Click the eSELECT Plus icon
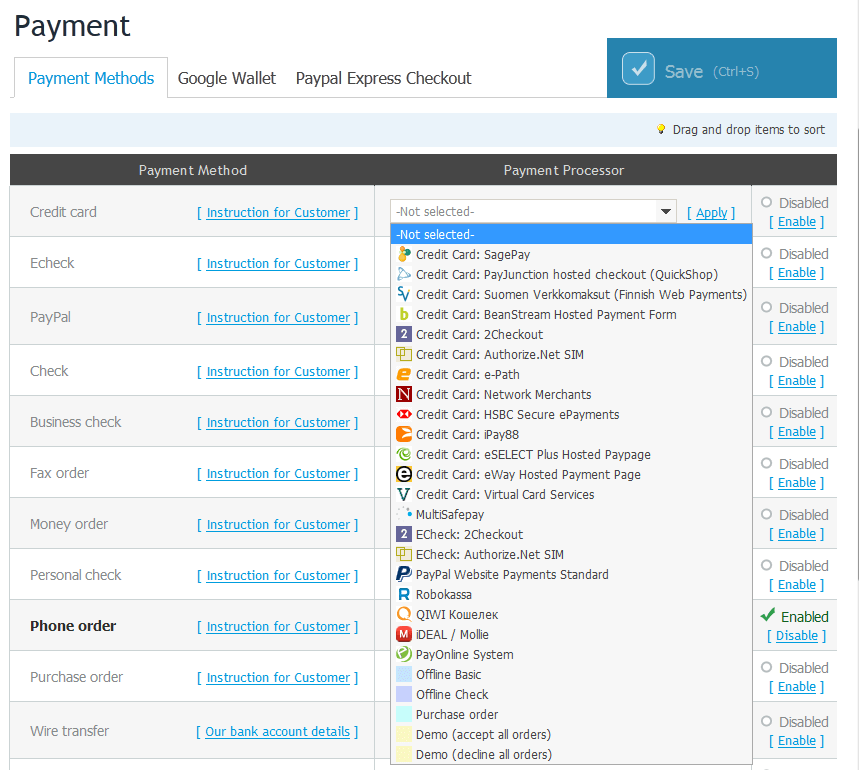 click(404, 455)
